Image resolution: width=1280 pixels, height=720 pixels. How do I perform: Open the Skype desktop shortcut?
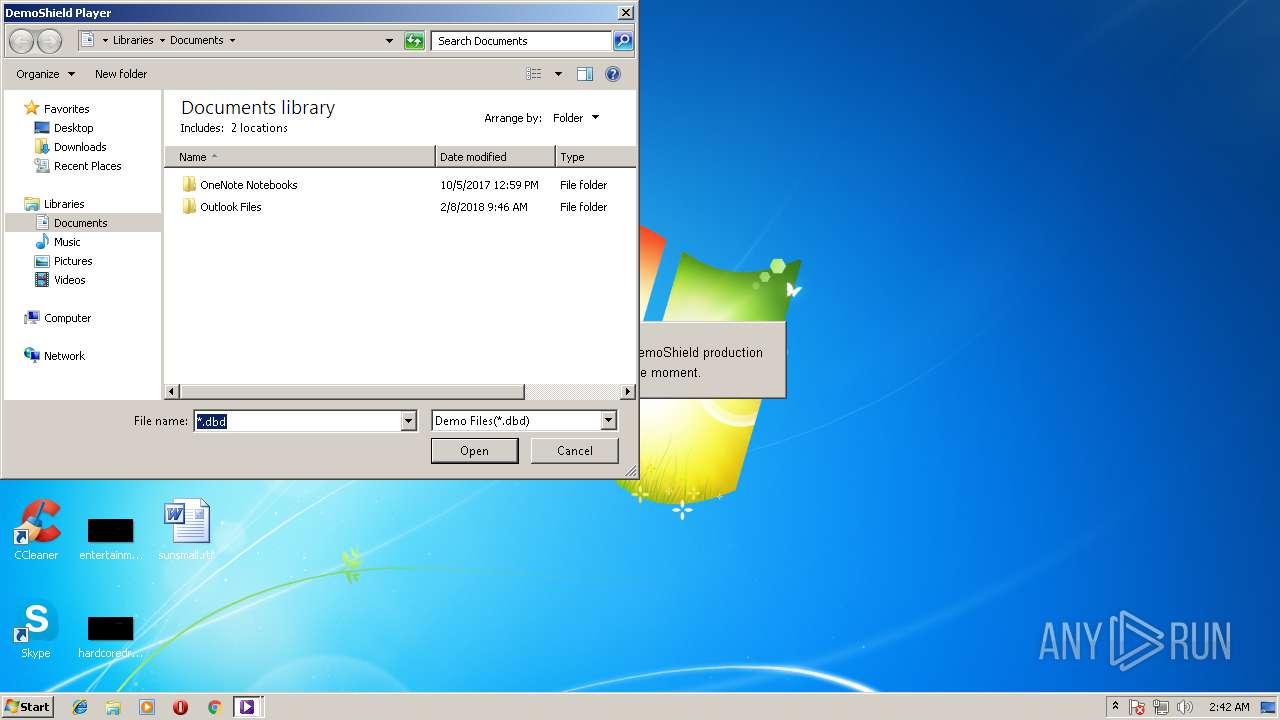pos(36,630)
